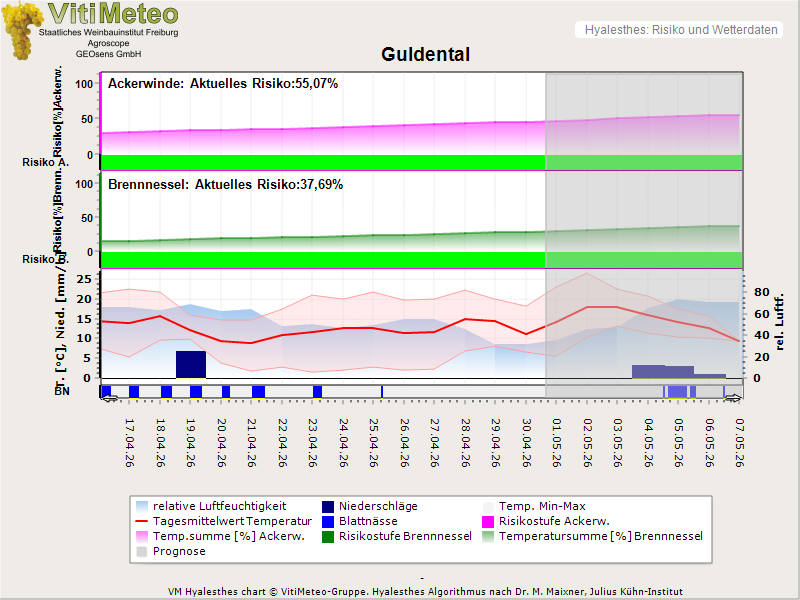Click the Risikostufe Ackerw. magenta swatch
Image resolution: width=800 pixels, height=600 pixels.
pyautogui.click(x=489, y=521)
